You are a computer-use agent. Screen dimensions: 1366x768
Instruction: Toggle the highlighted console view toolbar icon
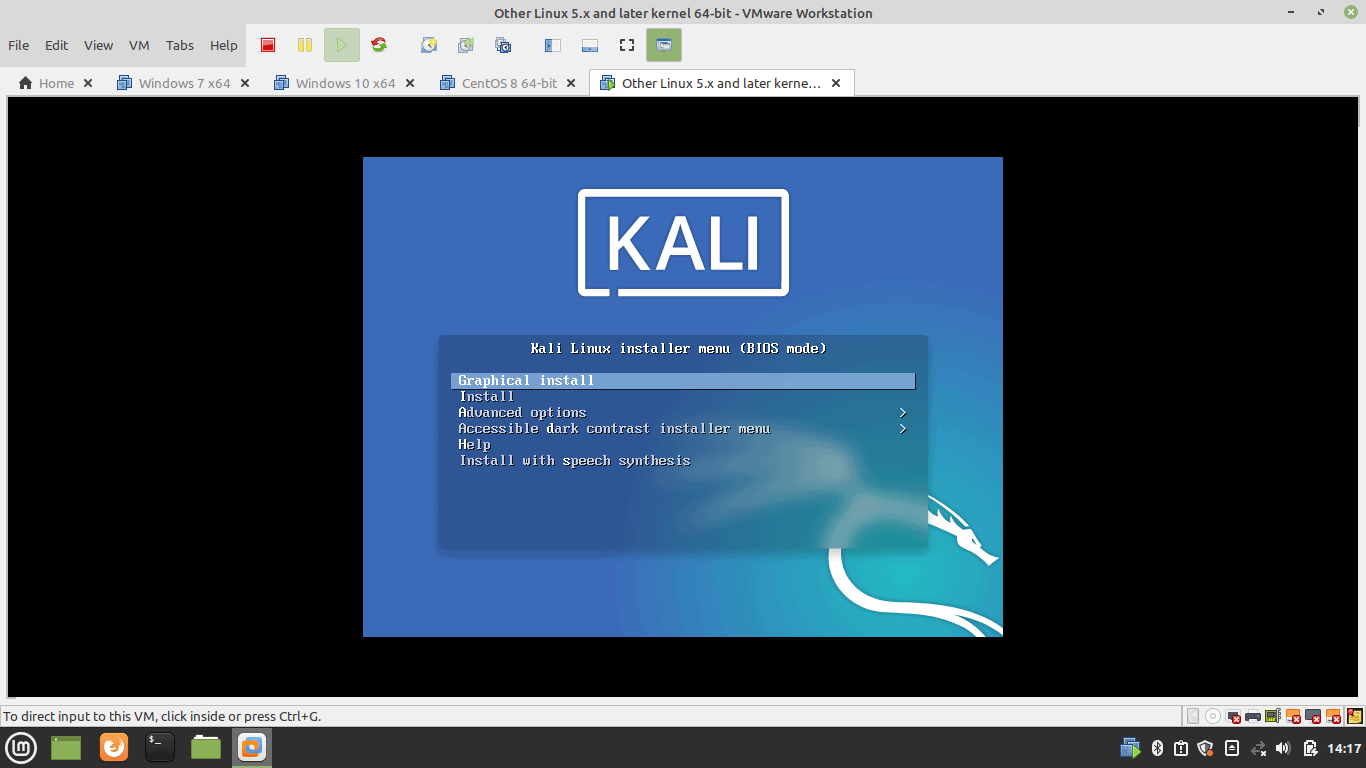(664, 45)
